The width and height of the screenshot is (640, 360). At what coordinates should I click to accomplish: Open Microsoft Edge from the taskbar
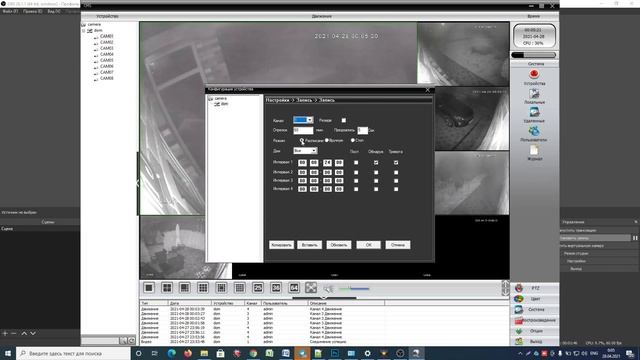(171, 353)
